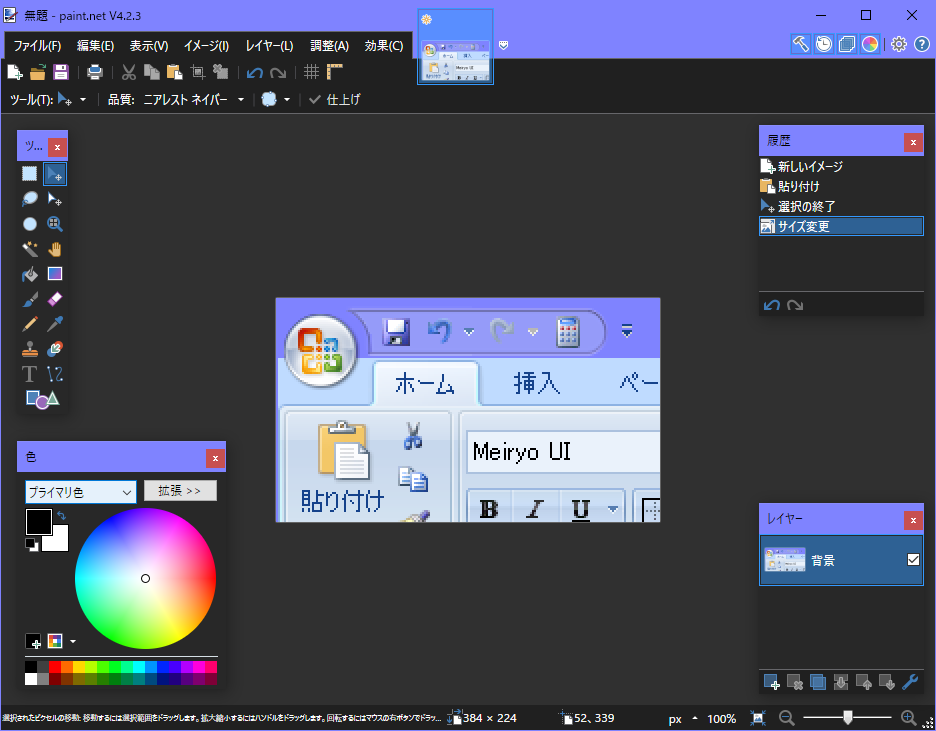Toggle the pixel grid display icon

pyautogui.click(x=311, y=72)
